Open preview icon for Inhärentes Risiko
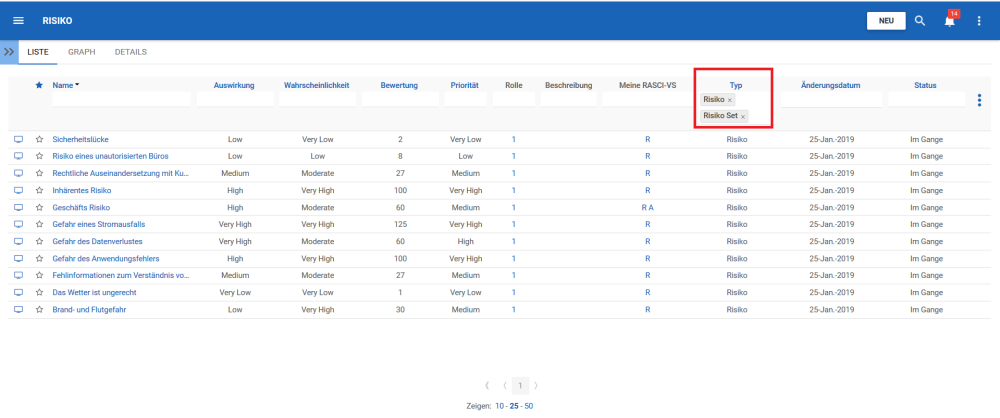This screenshot has width=1000, height=418. (x=18, y=190)
